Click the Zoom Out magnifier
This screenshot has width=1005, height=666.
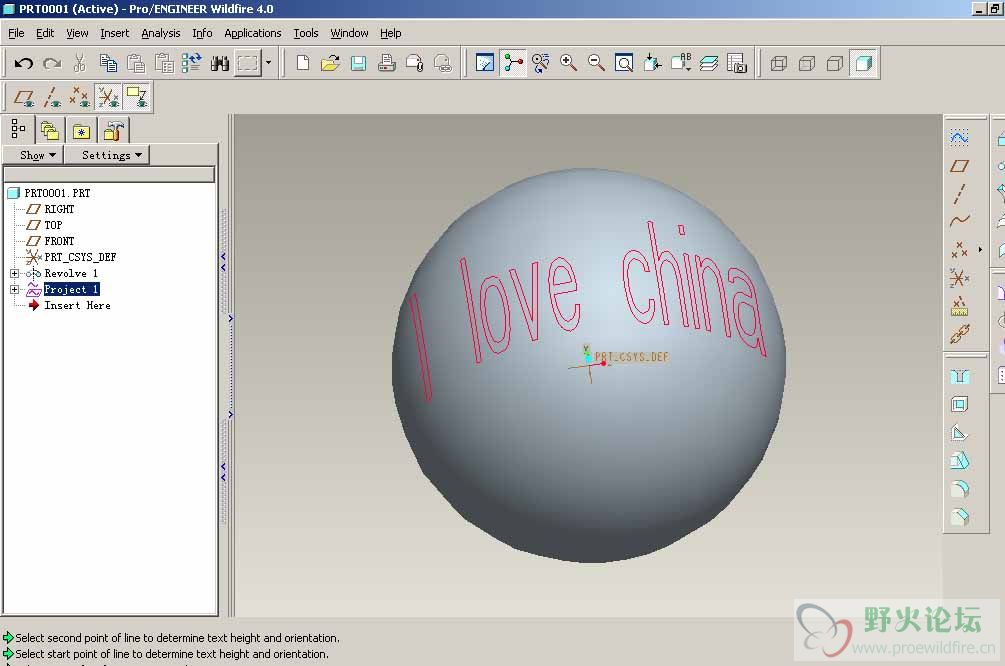coord(596,63)
